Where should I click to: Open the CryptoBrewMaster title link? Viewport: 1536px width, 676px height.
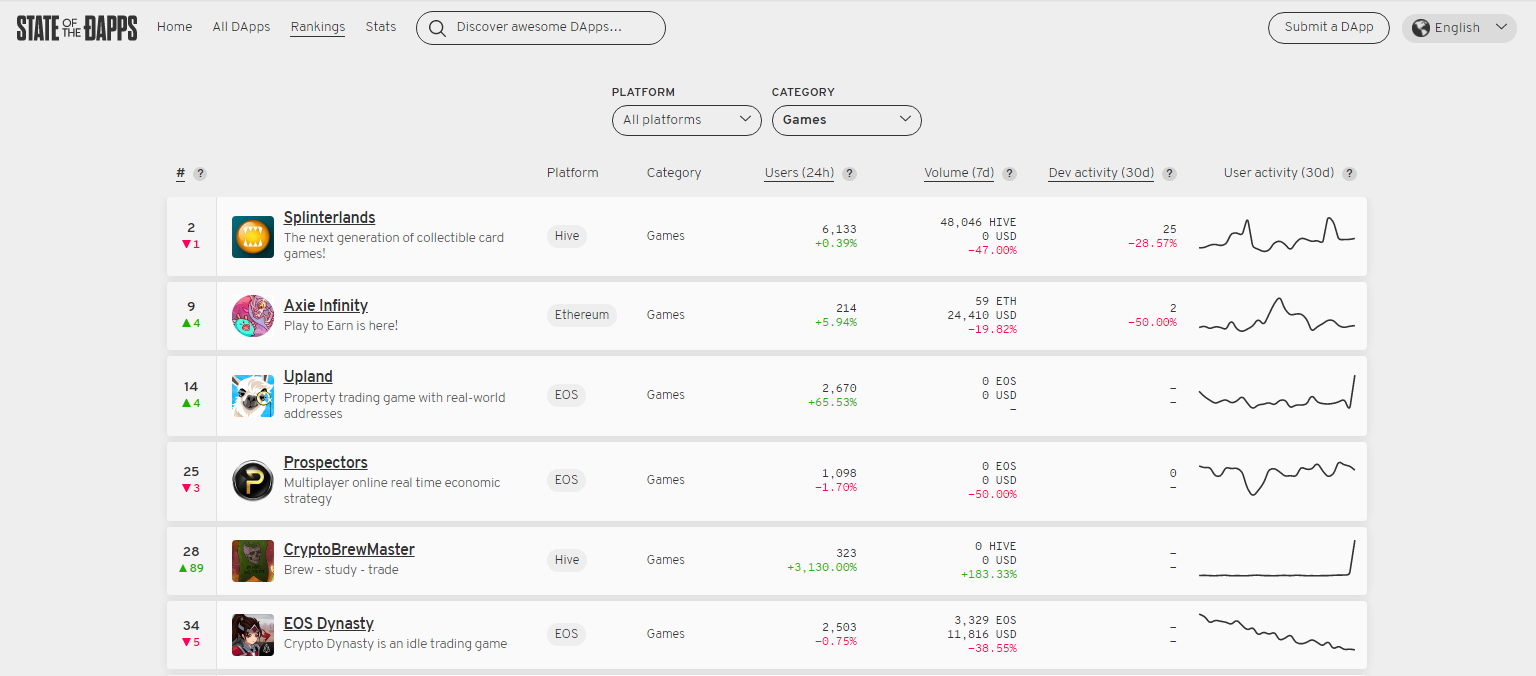[349, 550]
